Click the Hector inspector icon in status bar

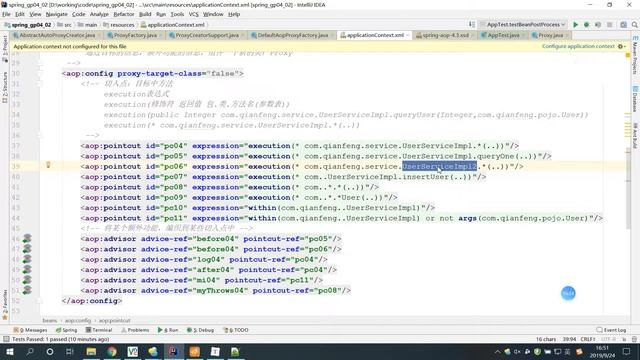click(x=634, y=339)
